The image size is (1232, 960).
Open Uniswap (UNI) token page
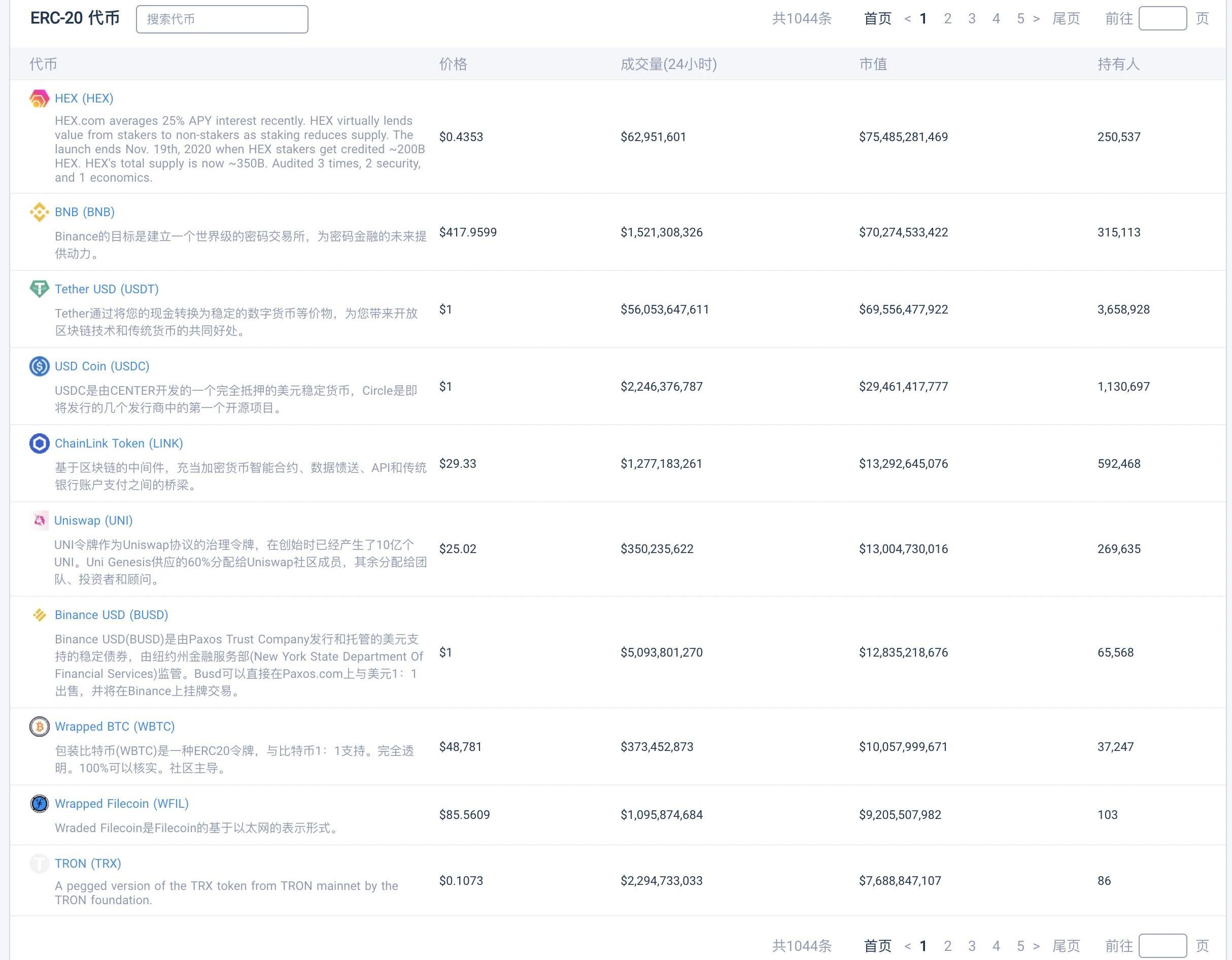pyautogui.click(x=94, y=521)
